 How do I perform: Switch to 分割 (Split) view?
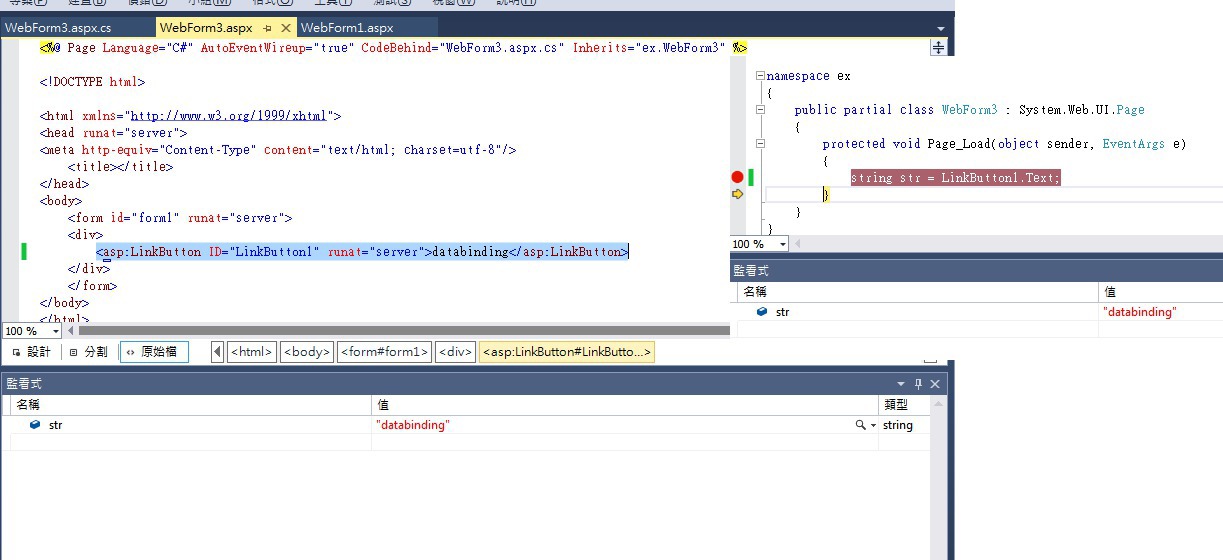point(88,352)
